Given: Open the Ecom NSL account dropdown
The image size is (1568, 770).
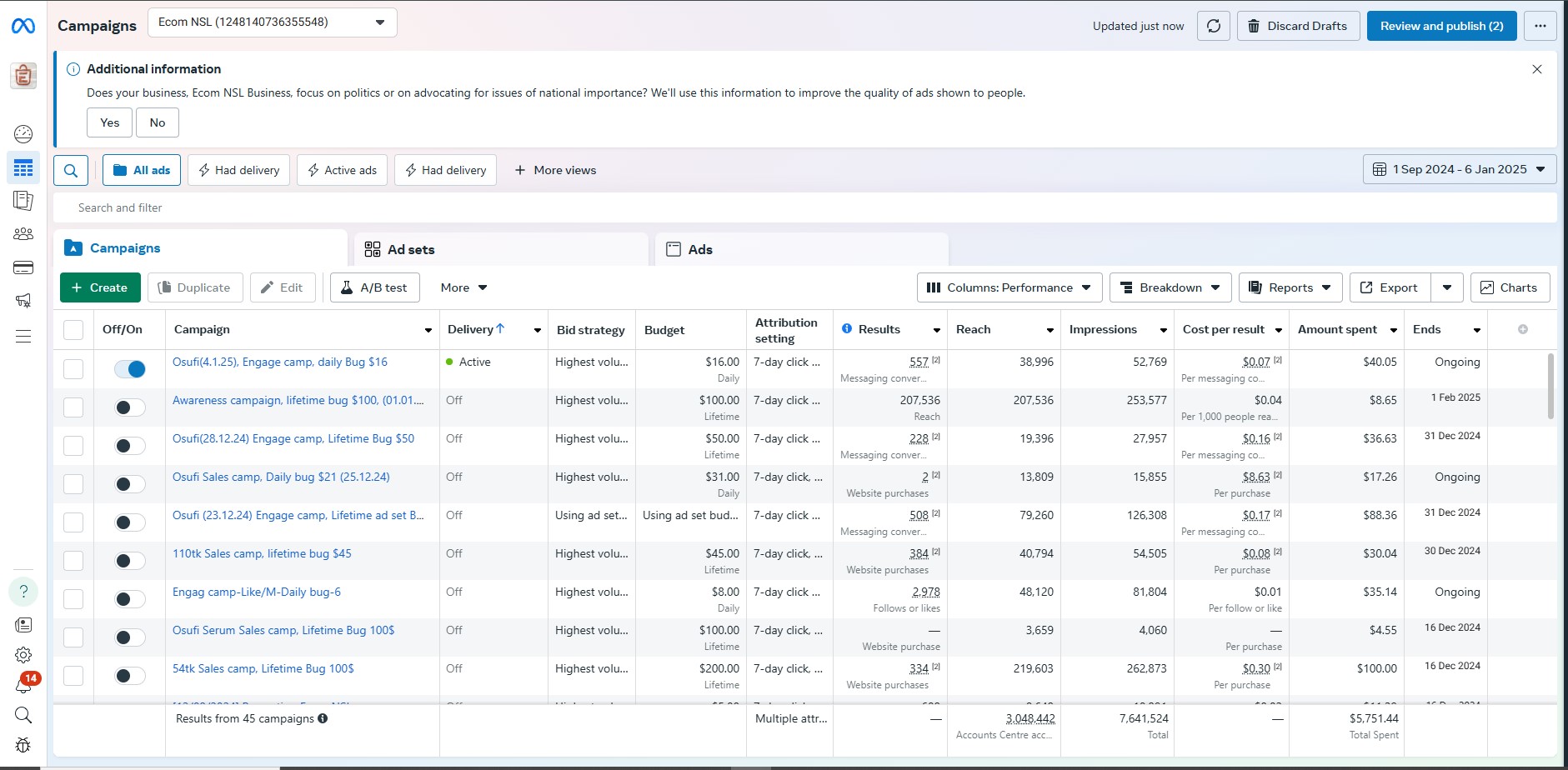Looking at the screenshot, I should (273, 22).
